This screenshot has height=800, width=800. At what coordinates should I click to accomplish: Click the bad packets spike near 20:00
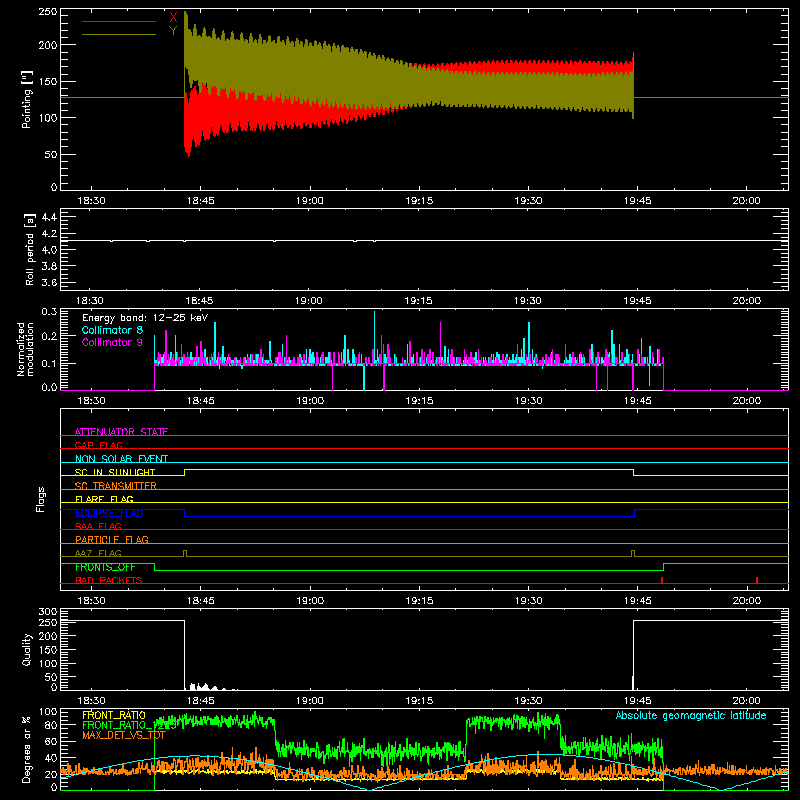tap(757, 580)
